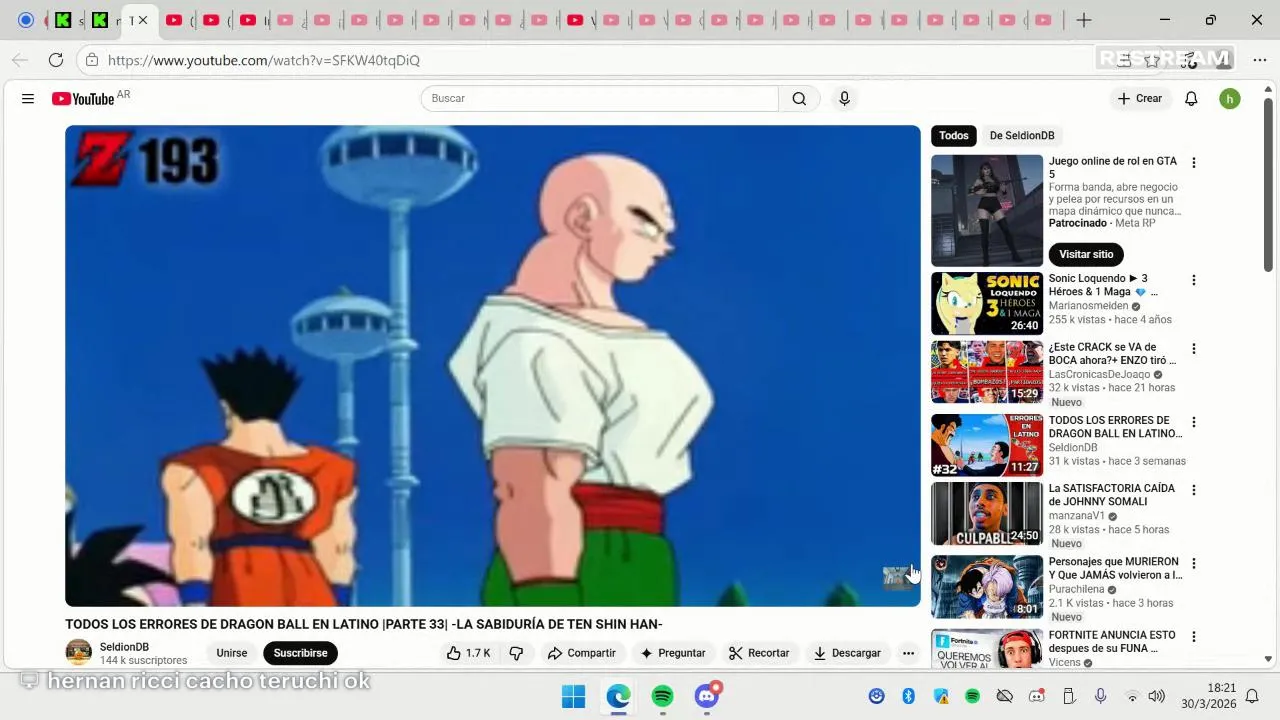The width and height of the screenshot is (1280, 720).
Task: Open the Windows Start menu
Action: pos(574,696)
